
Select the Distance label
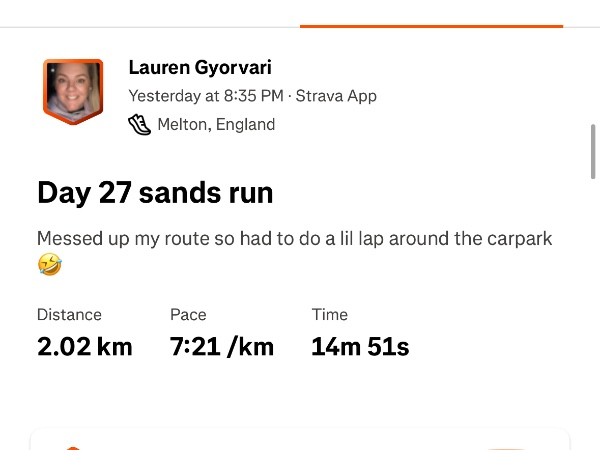click(x=69, y=314)
